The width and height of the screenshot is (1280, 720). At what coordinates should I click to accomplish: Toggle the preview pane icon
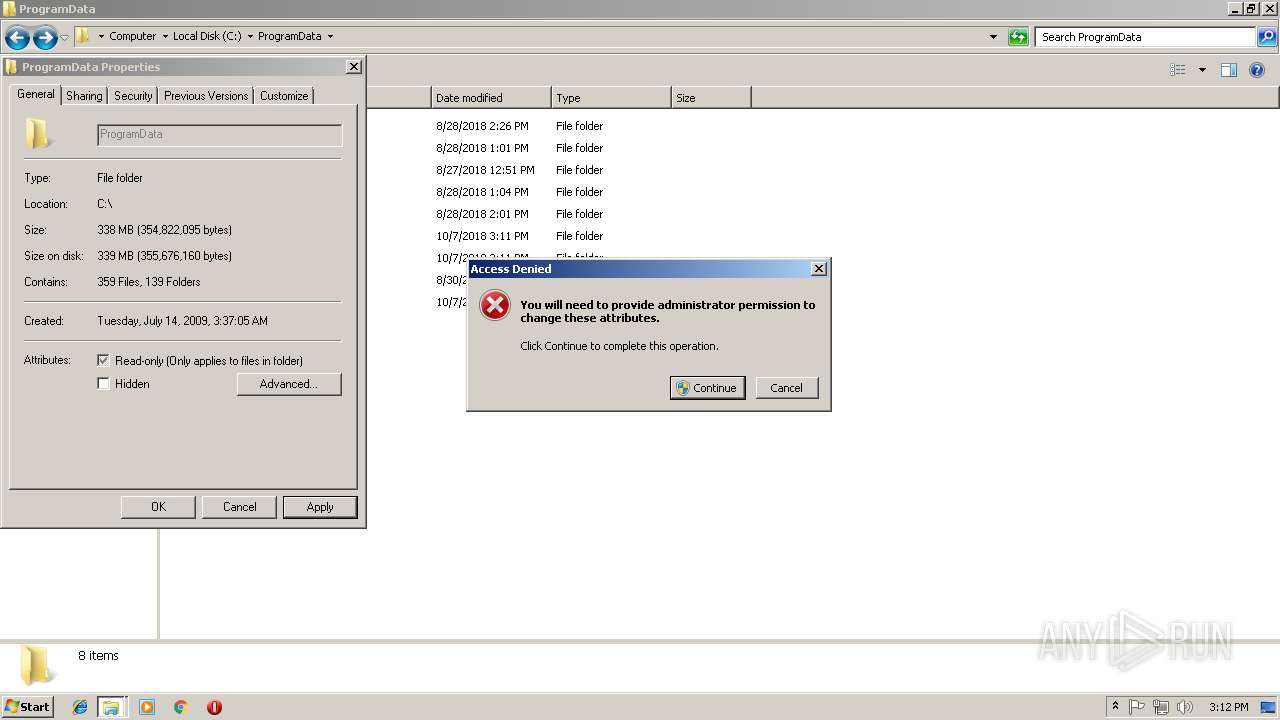tap(1229, 70)
